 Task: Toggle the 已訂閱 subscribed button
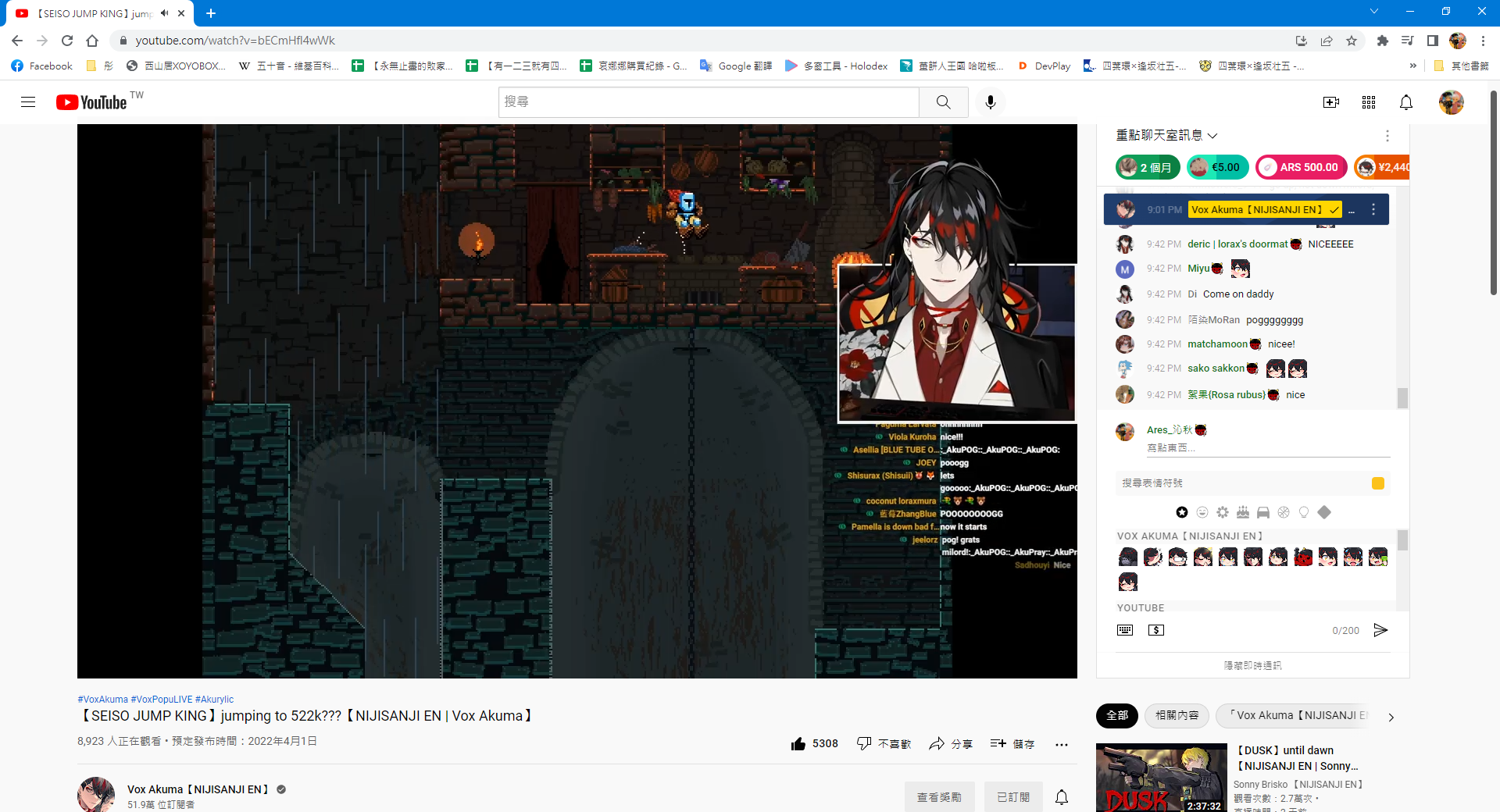click(1013, 797)
